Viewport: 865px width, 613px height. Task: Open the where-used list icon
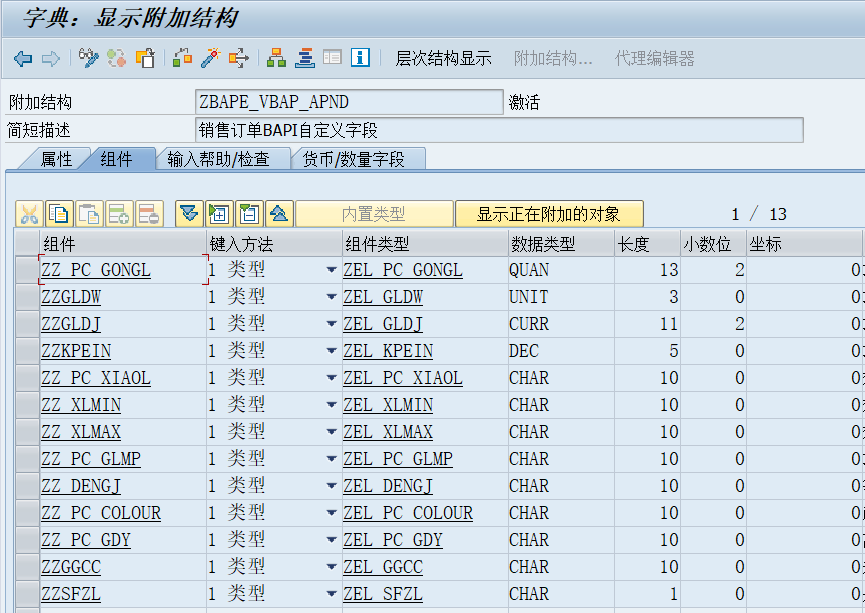coord(239,59)
